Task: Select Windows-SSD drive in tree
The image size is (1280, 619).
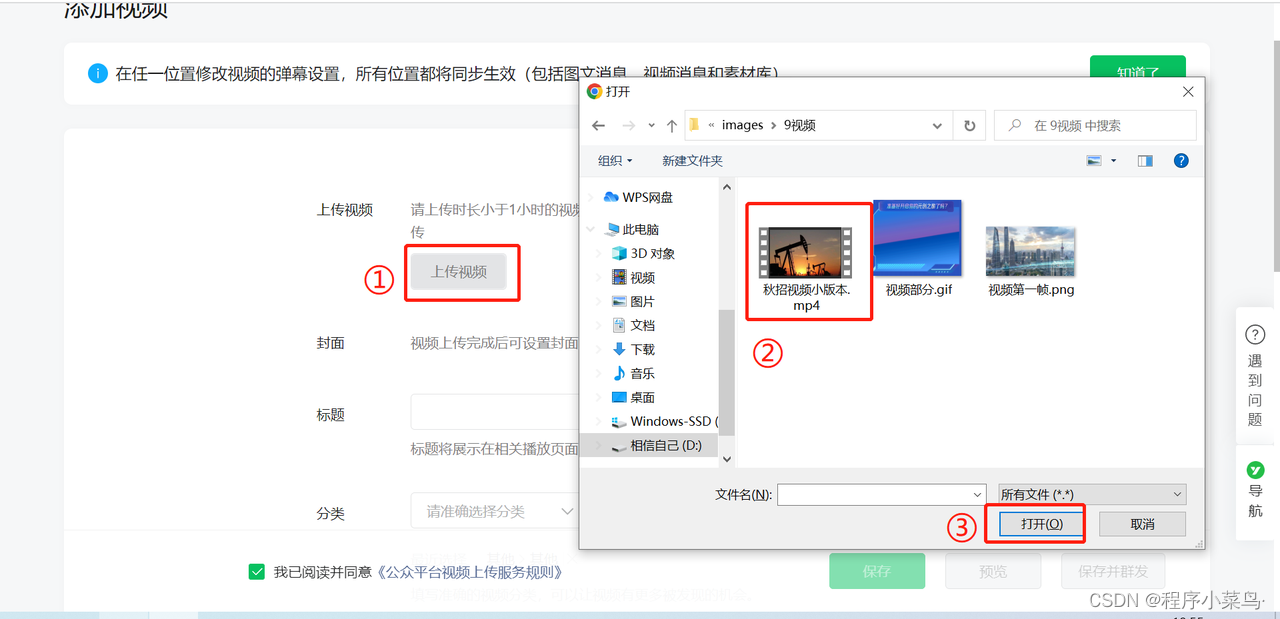Action: tap(665, 422)
